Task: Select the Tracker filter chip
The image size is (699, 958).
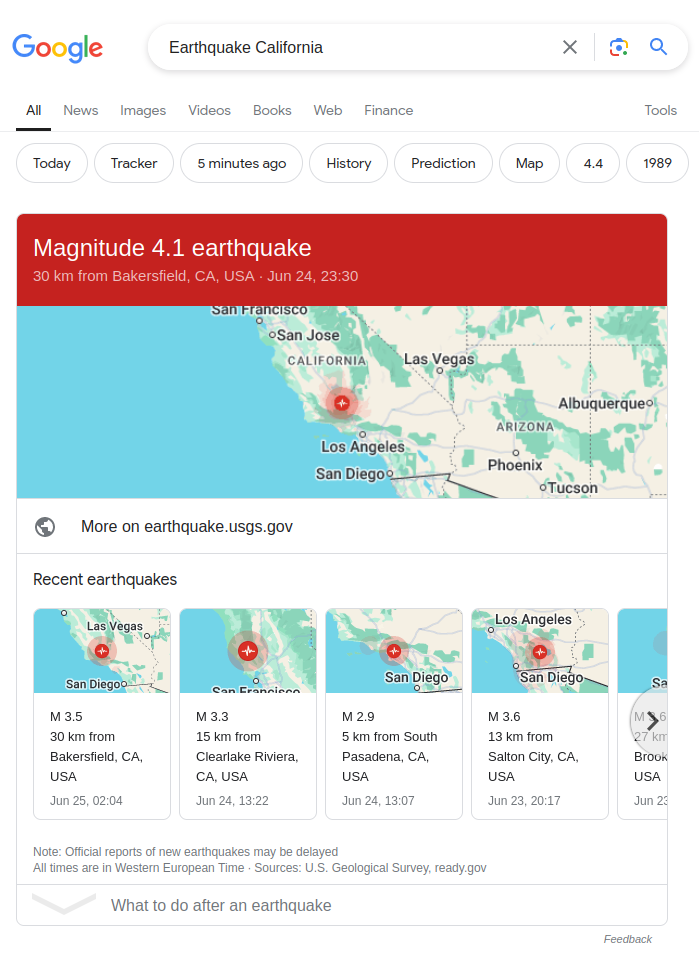Action: pos(134,163)
